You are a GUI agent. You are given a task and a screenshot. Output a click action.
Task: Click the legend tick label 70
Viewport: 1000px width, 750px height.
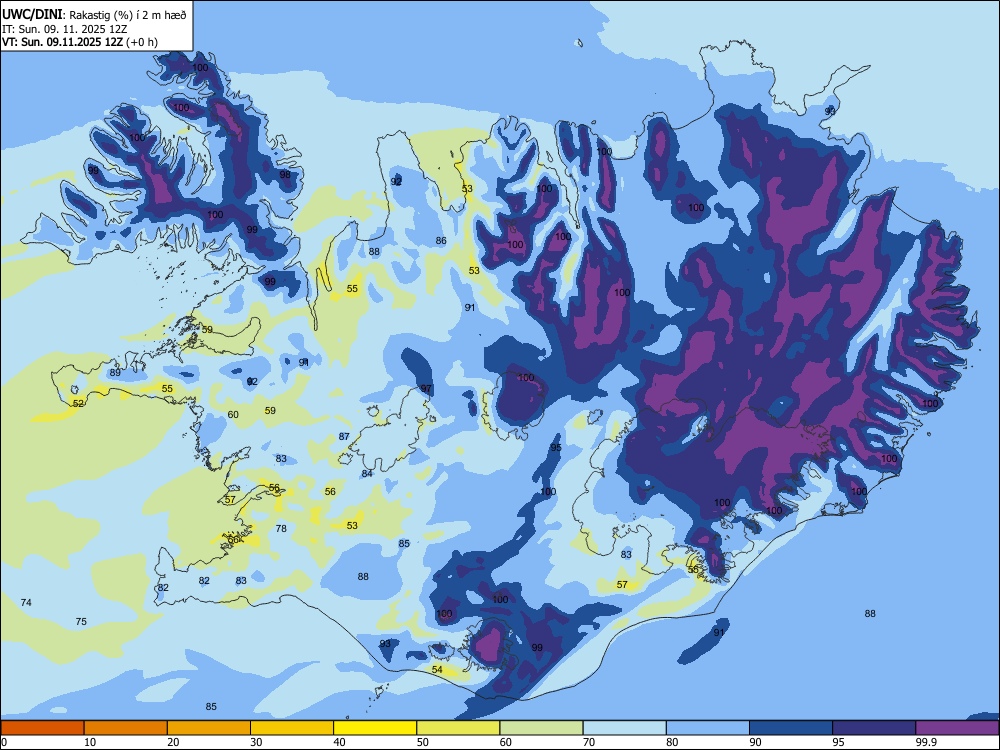pos(589,742)
